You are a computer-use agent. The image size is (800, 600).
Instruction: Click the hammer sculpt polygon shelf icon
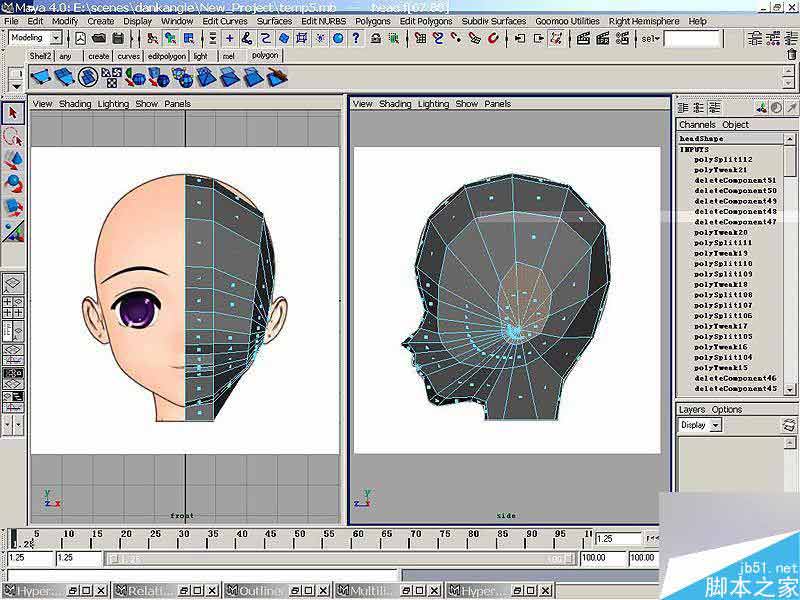tap(277, 78)
